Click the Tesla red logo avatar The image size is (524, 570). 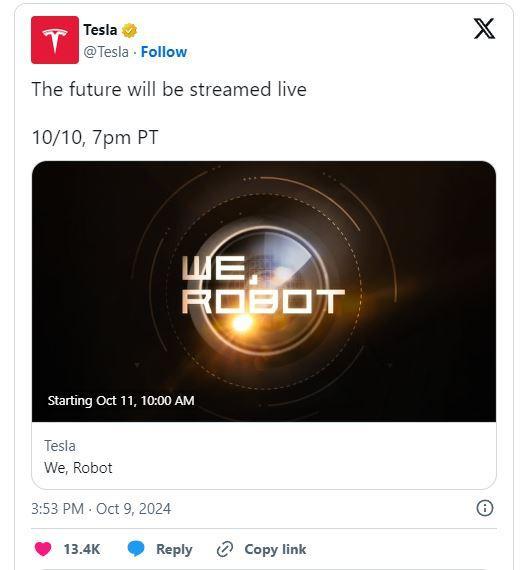coord(55,40)
